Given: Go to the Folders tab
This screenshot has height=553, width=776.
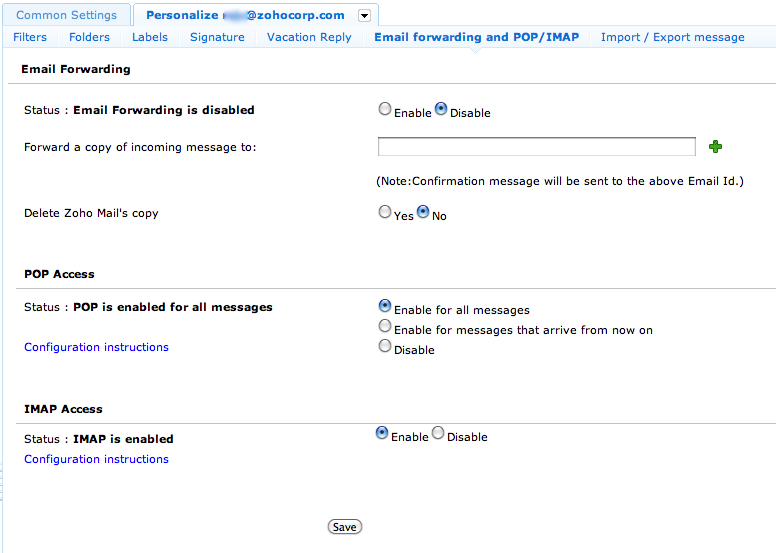Looking at the screenshot, I should [90, 37].
